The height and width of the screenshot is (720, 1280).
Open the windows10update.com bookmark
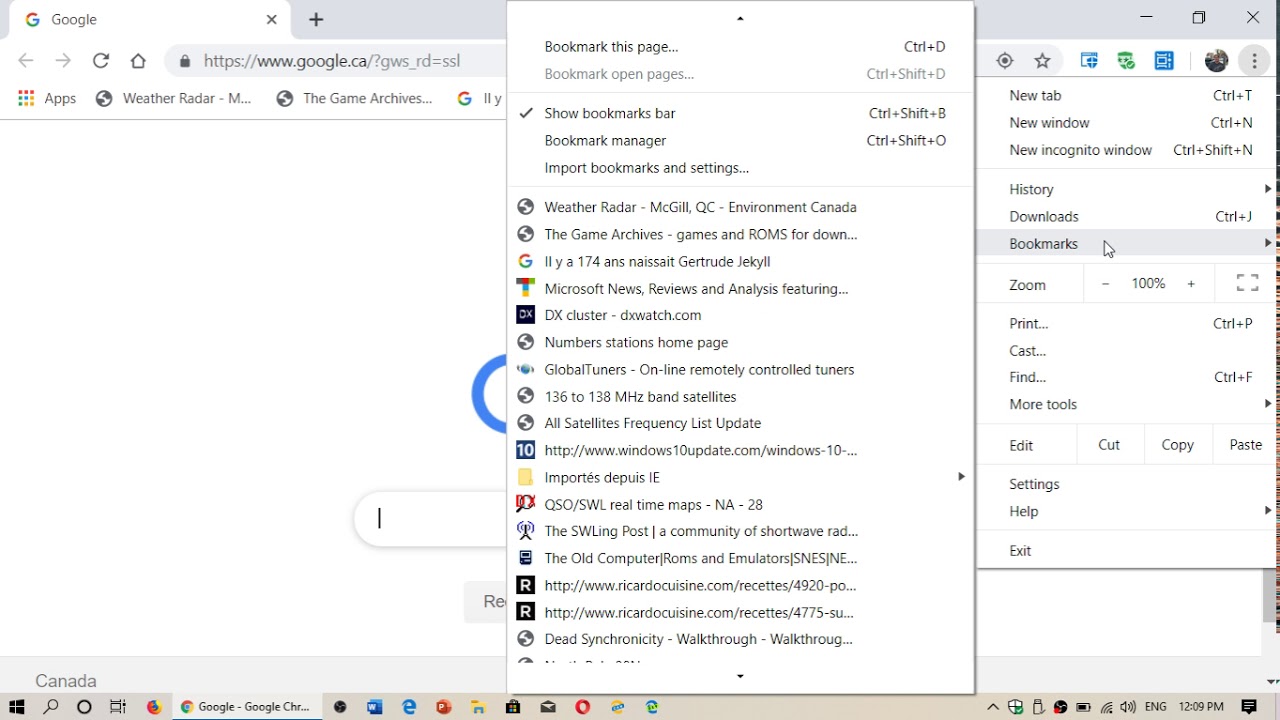[x=740, y=450]
